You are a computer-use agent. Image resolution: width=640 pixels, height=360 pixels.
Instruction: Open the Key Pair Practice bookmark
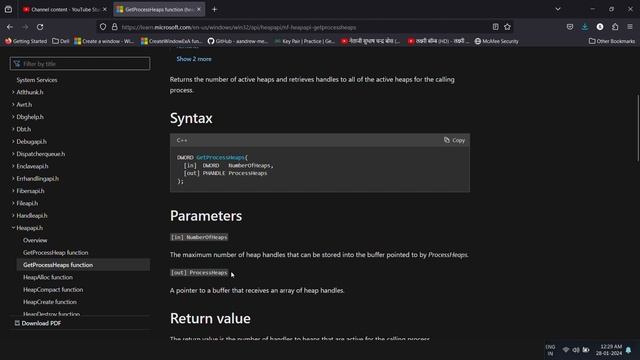click(x=305, y=41)
